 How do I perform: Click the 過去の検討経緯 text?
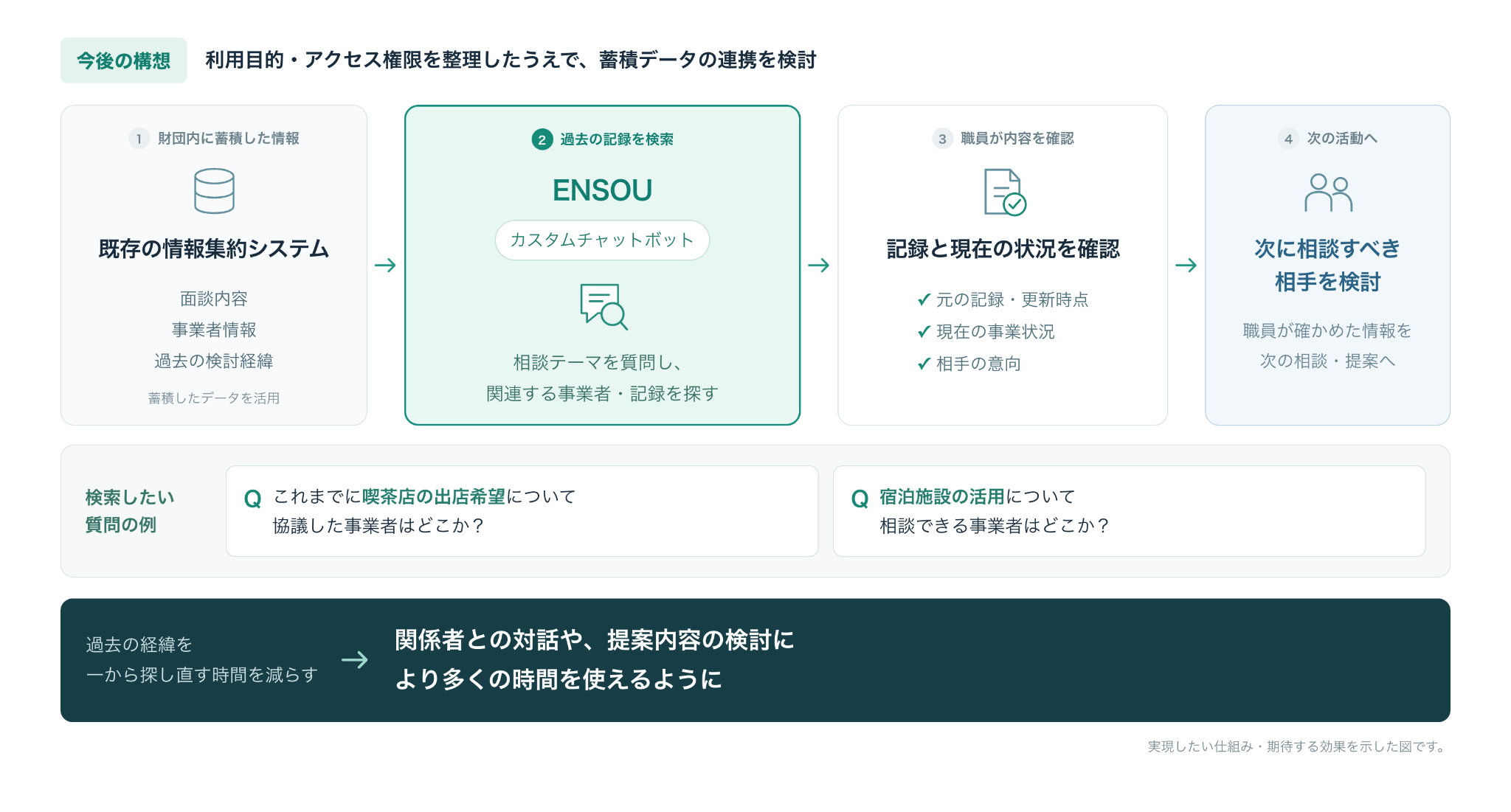pos(214,361)
